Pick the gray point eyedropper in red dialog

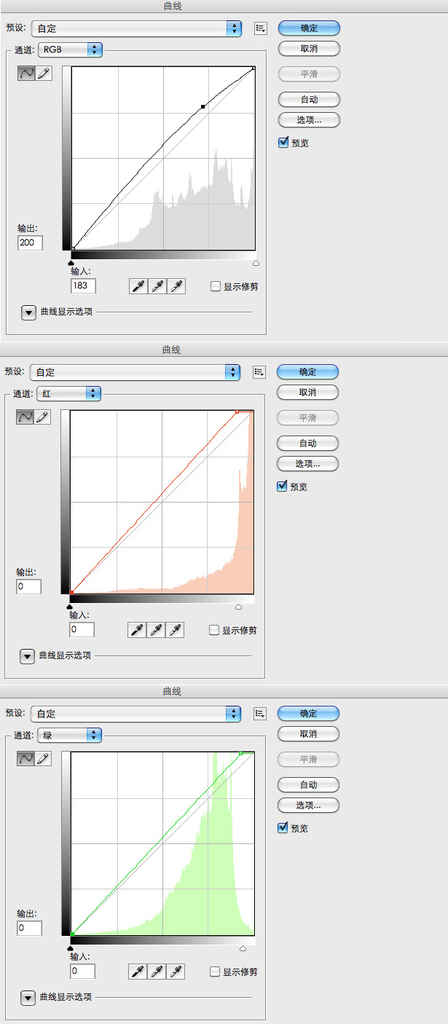coord(156,630)
